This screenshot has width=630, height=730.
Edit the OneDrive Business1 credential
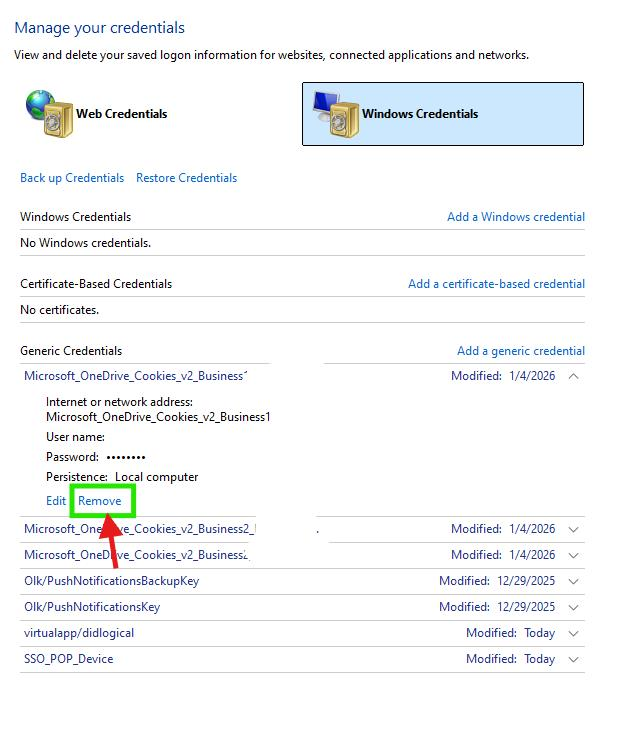point(56,501)
